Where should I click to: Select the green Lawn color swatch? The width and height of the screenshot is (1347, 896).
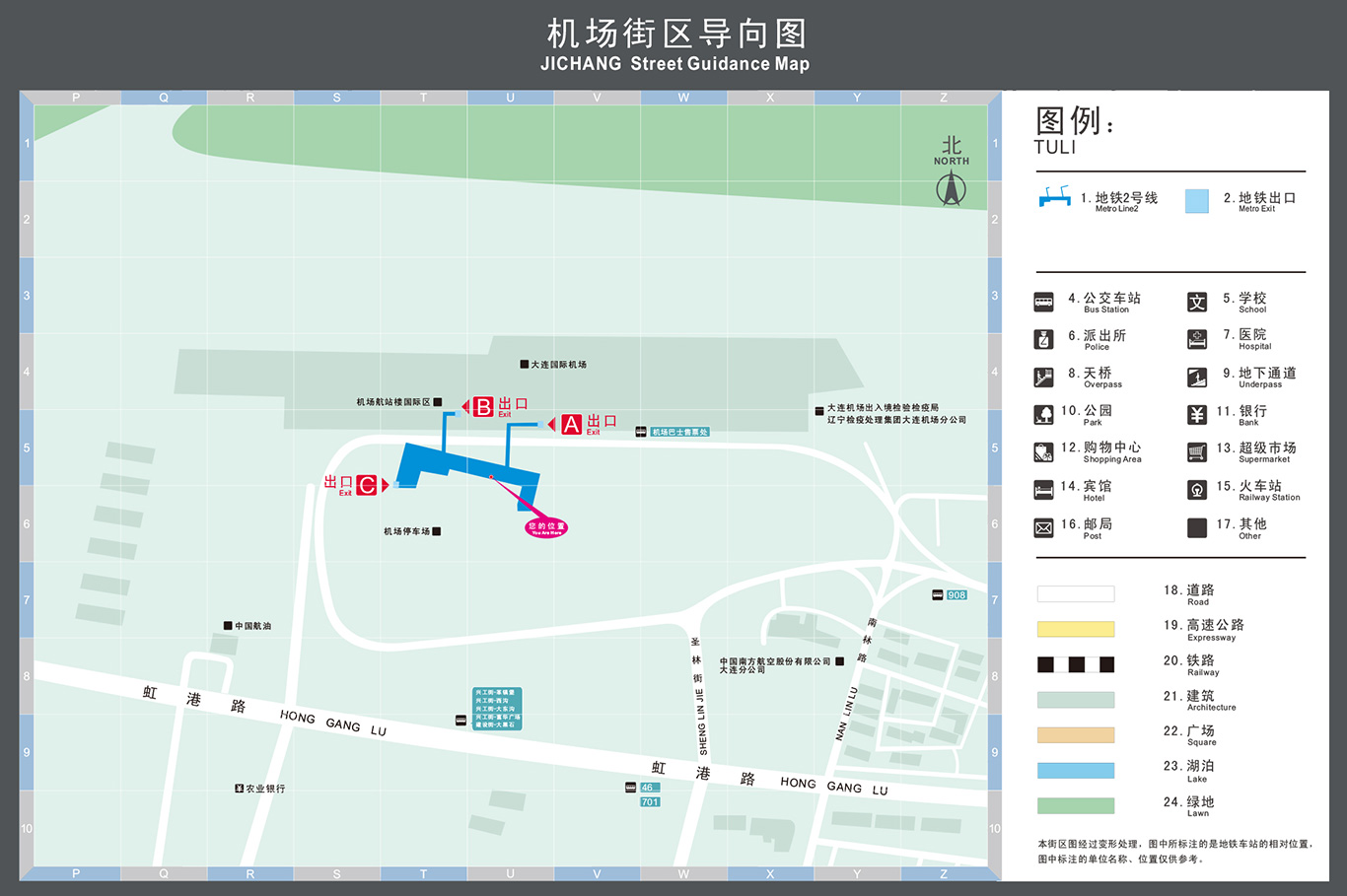tap(1075, 805)
